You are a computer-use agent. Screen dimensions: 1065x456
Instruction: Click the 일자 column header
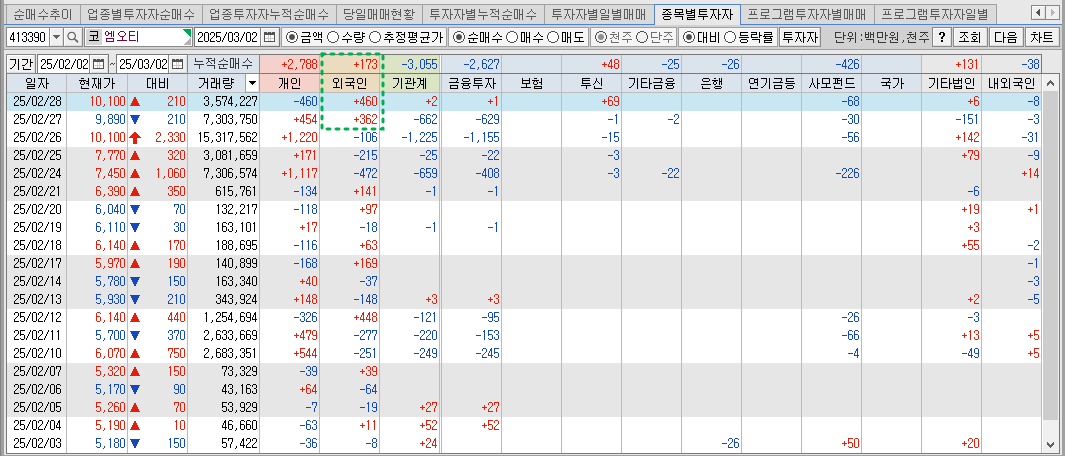(x=37, y=84)
